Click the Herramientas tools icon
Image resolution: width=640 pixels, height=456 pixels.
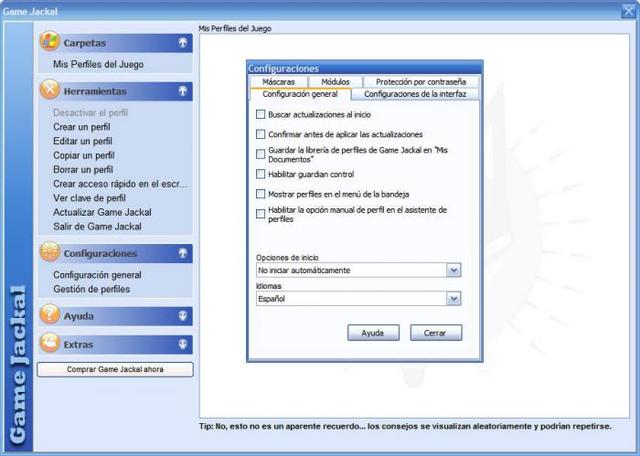pyautogui.click(x=50, y=90)
